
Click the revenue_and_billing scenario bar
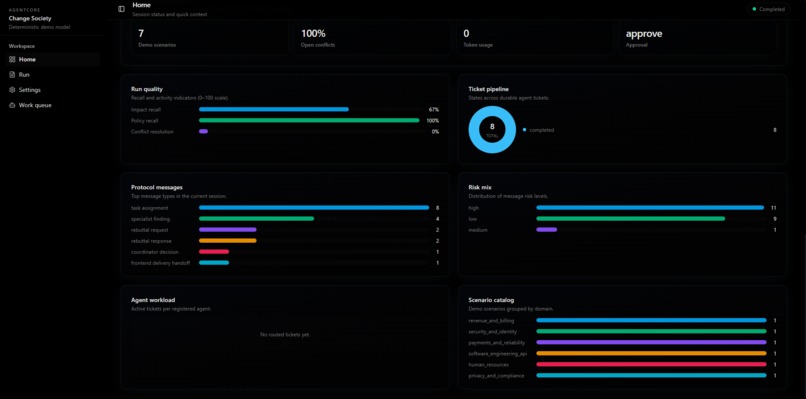pyautogui.click(x=651, y=320)
